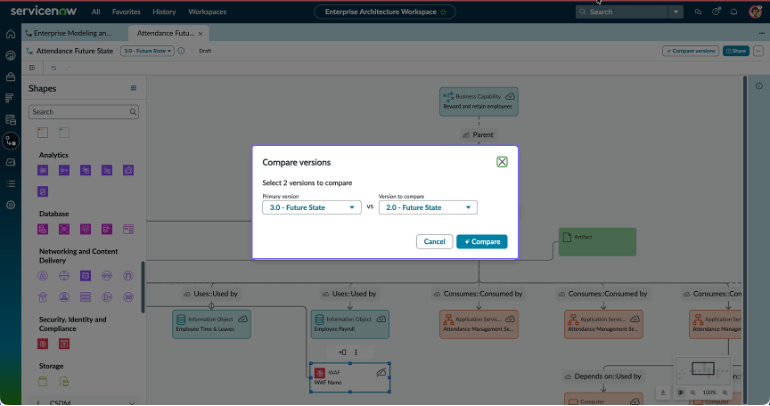Click the zoom in magnifier
The image size is (770, 406).
(x=725, y=392)
